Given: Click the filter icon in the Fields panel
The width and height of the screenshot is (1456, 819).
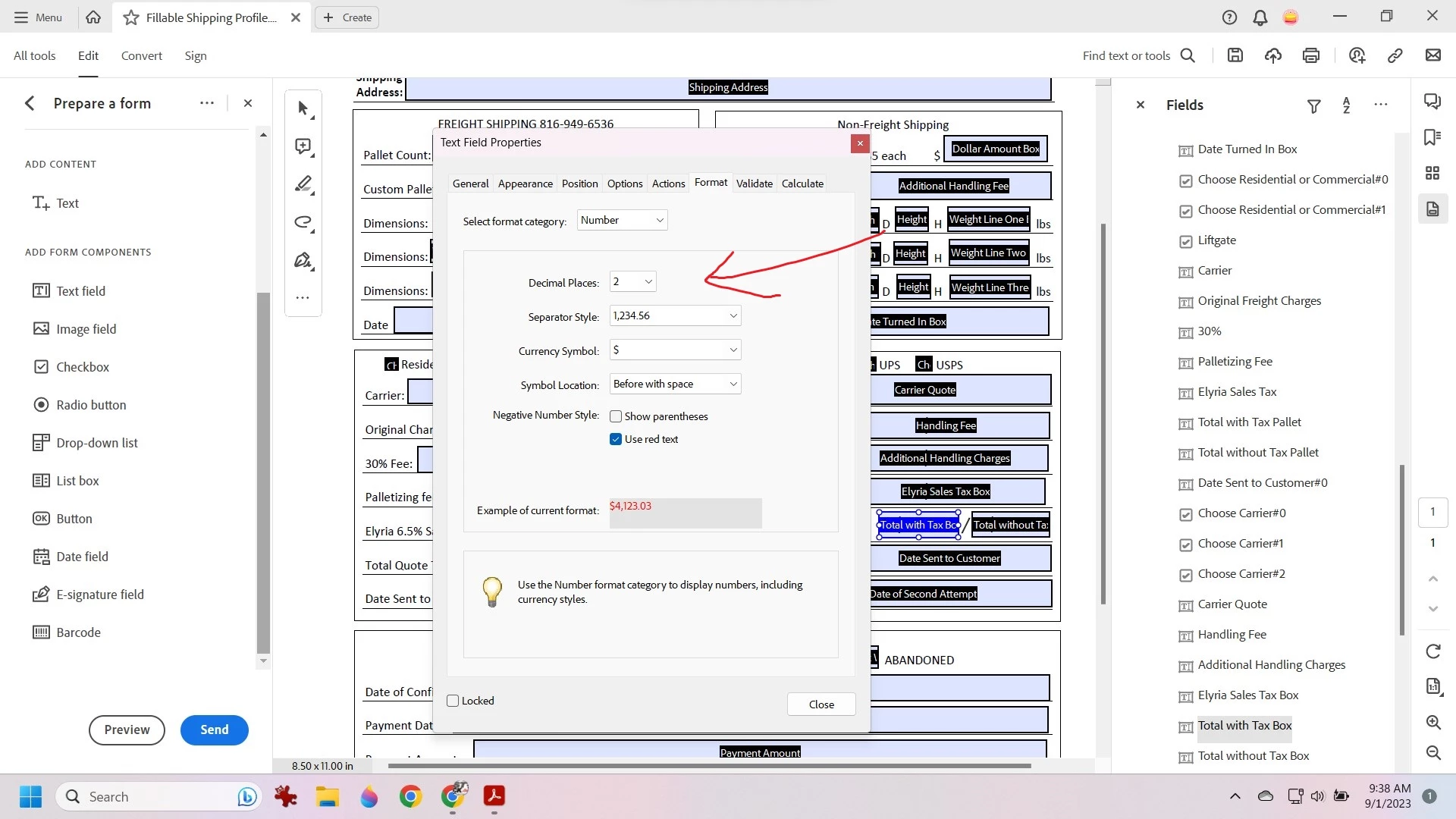Looking at the screenshot, I should click(1313, 106).
